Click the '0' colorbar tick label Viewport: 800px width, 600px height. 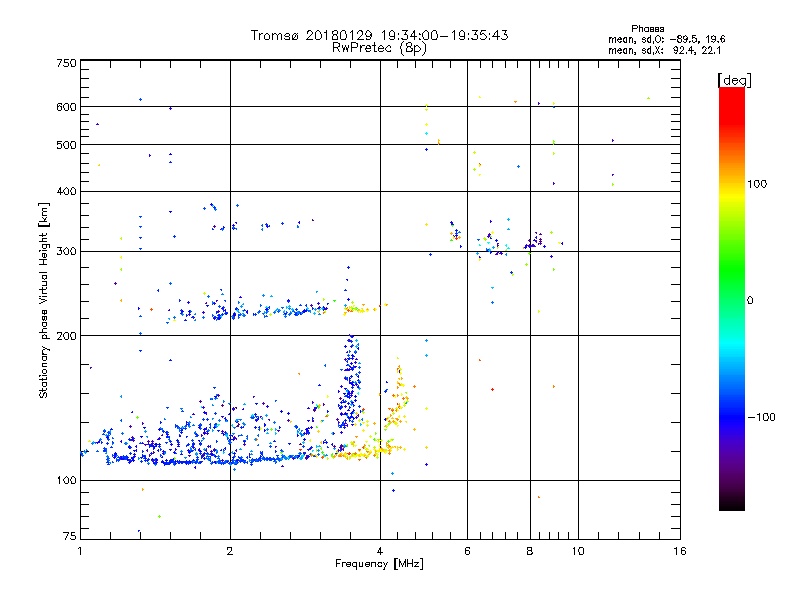[x=750, y=301]
